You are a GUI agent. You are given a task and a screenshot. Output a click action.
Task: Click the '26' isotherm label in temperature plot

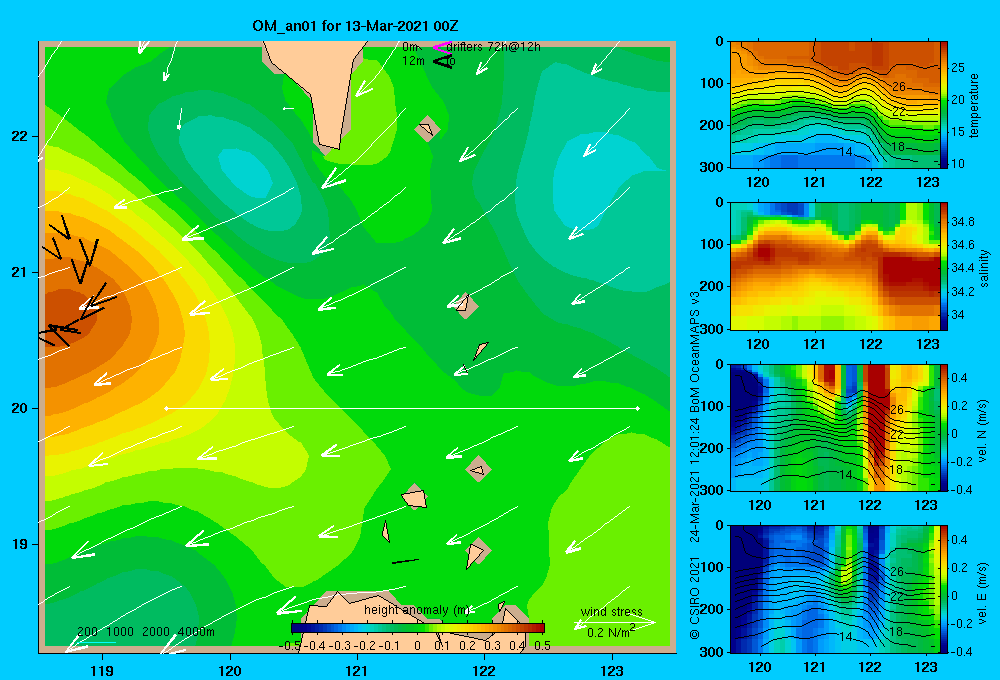click(898, 86)
